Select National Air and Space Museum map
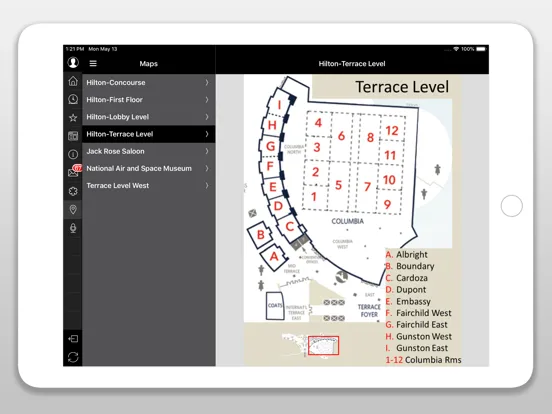 click(x=149, y=168)
